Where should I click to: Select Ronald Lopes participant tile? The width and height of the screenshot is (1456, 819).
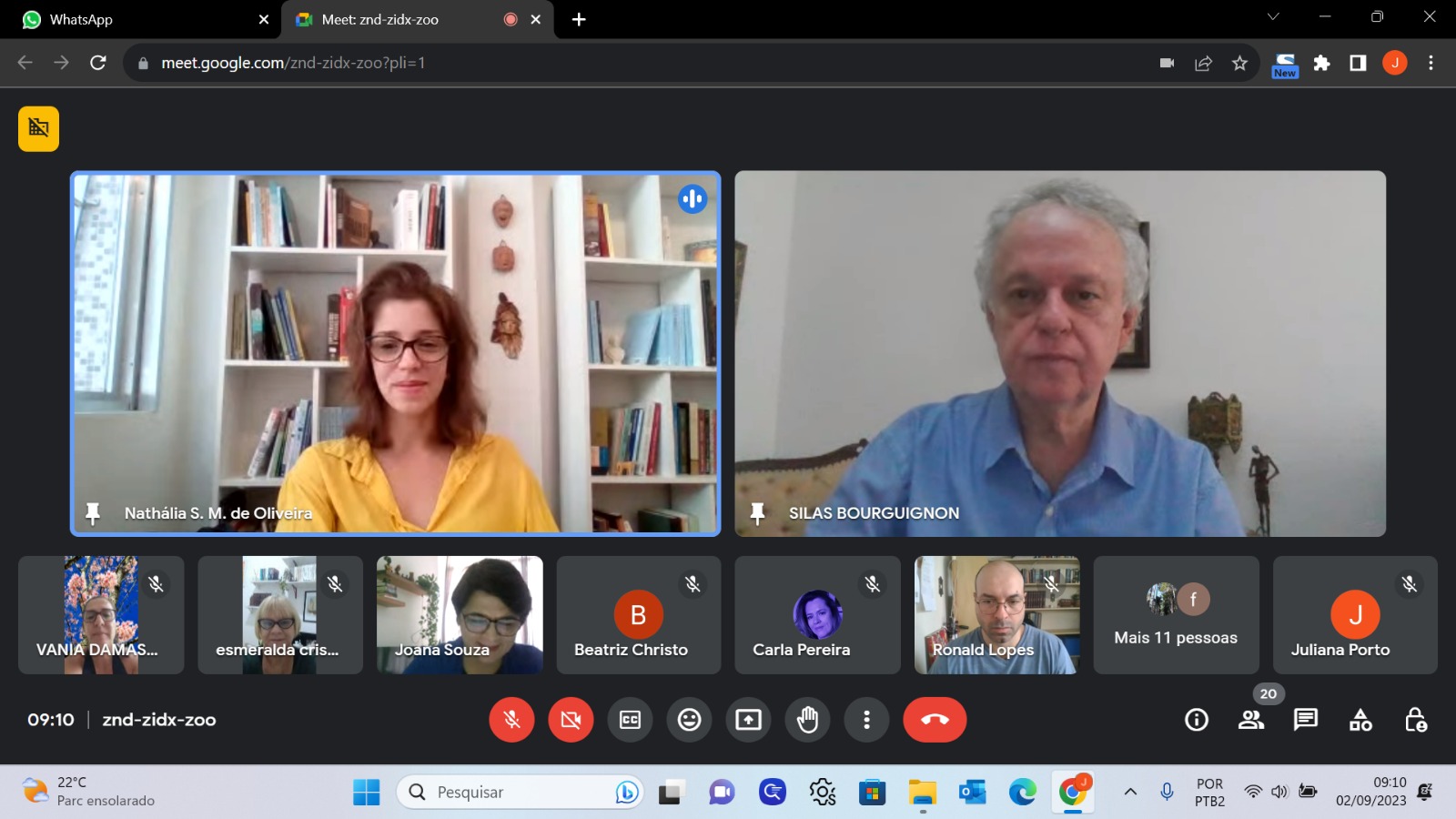point(997,615)
